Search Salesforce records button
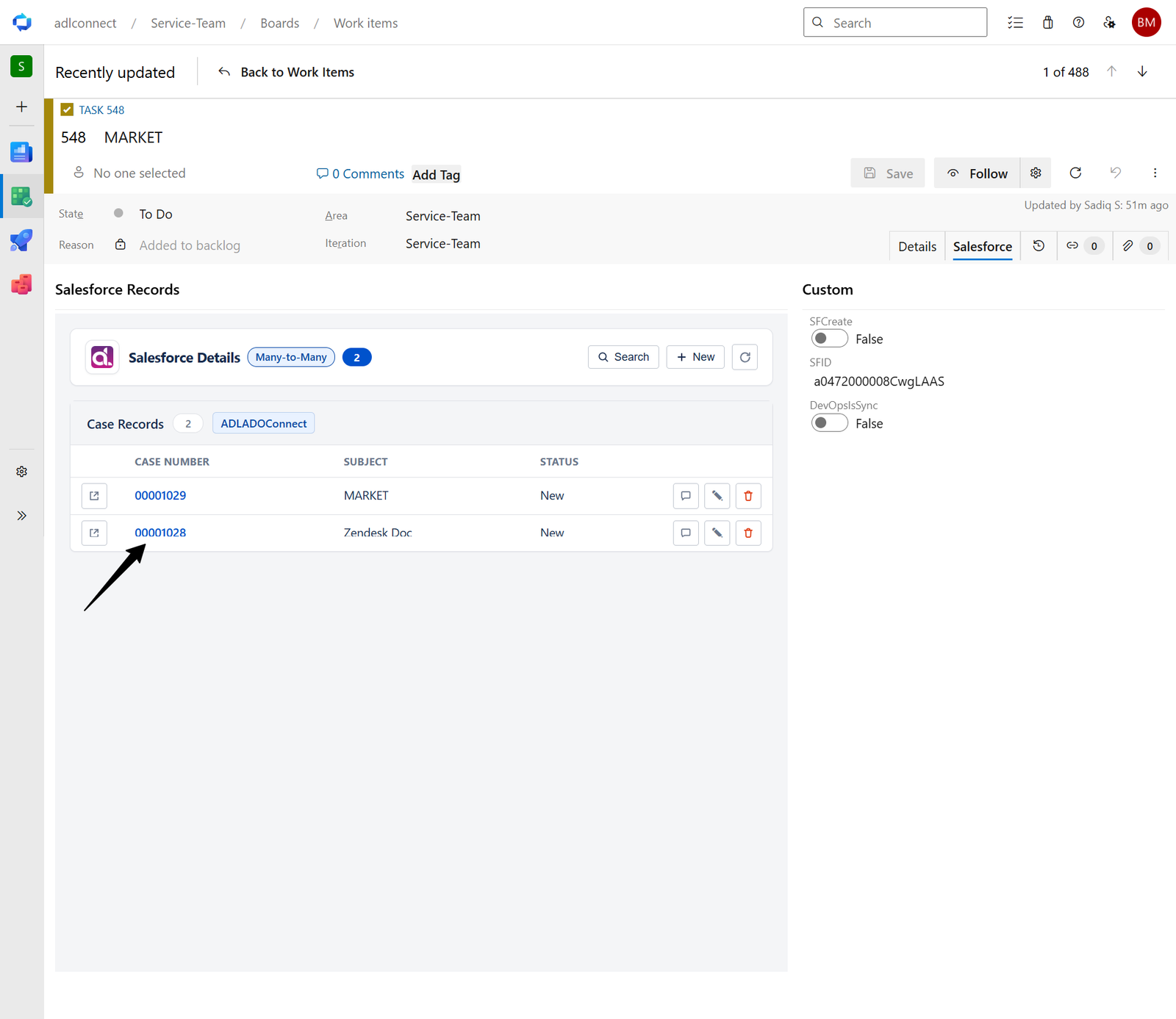The image size is (1176, 1019). [623, 357]
